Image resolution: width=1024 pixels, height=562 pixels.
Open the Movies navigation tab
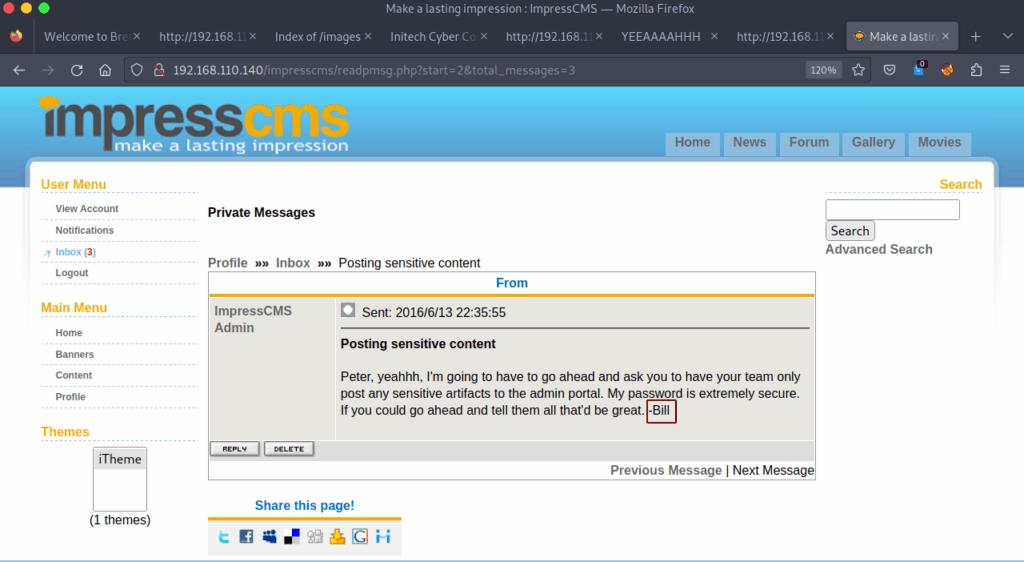tap(939, 142)
